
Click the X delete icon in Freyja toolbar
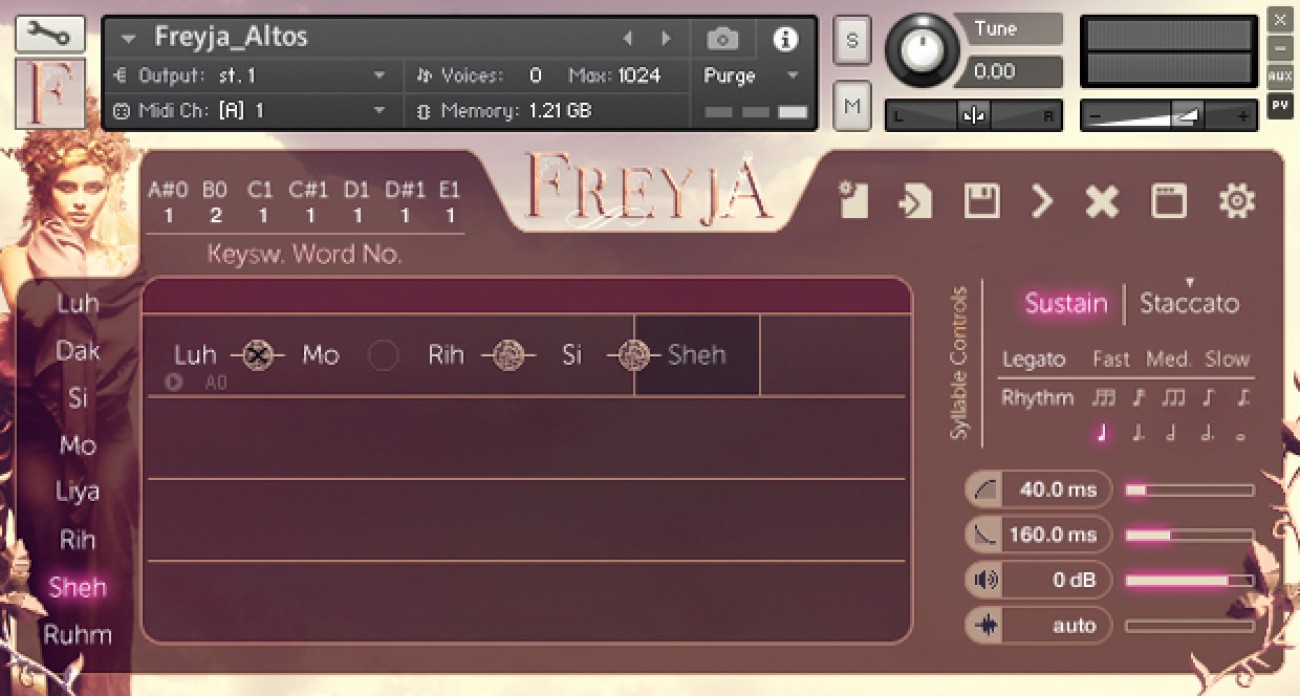1102,202
